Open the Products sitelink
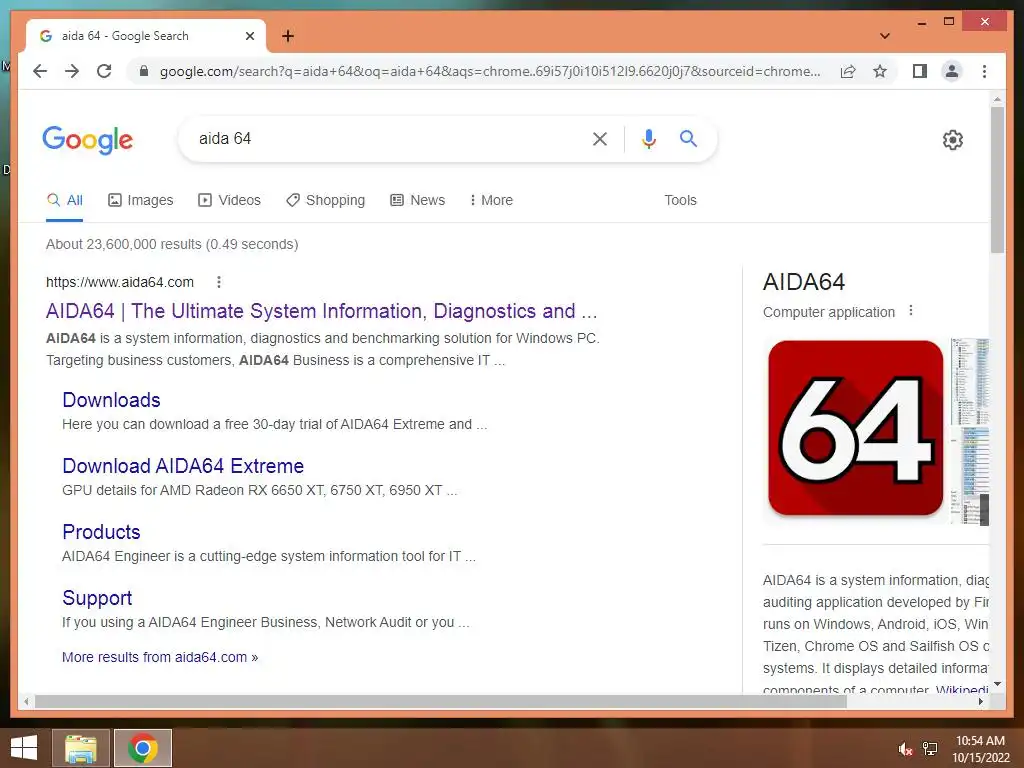The height and width of the screenshot is (768, 1024). click(x=101, y=532)
